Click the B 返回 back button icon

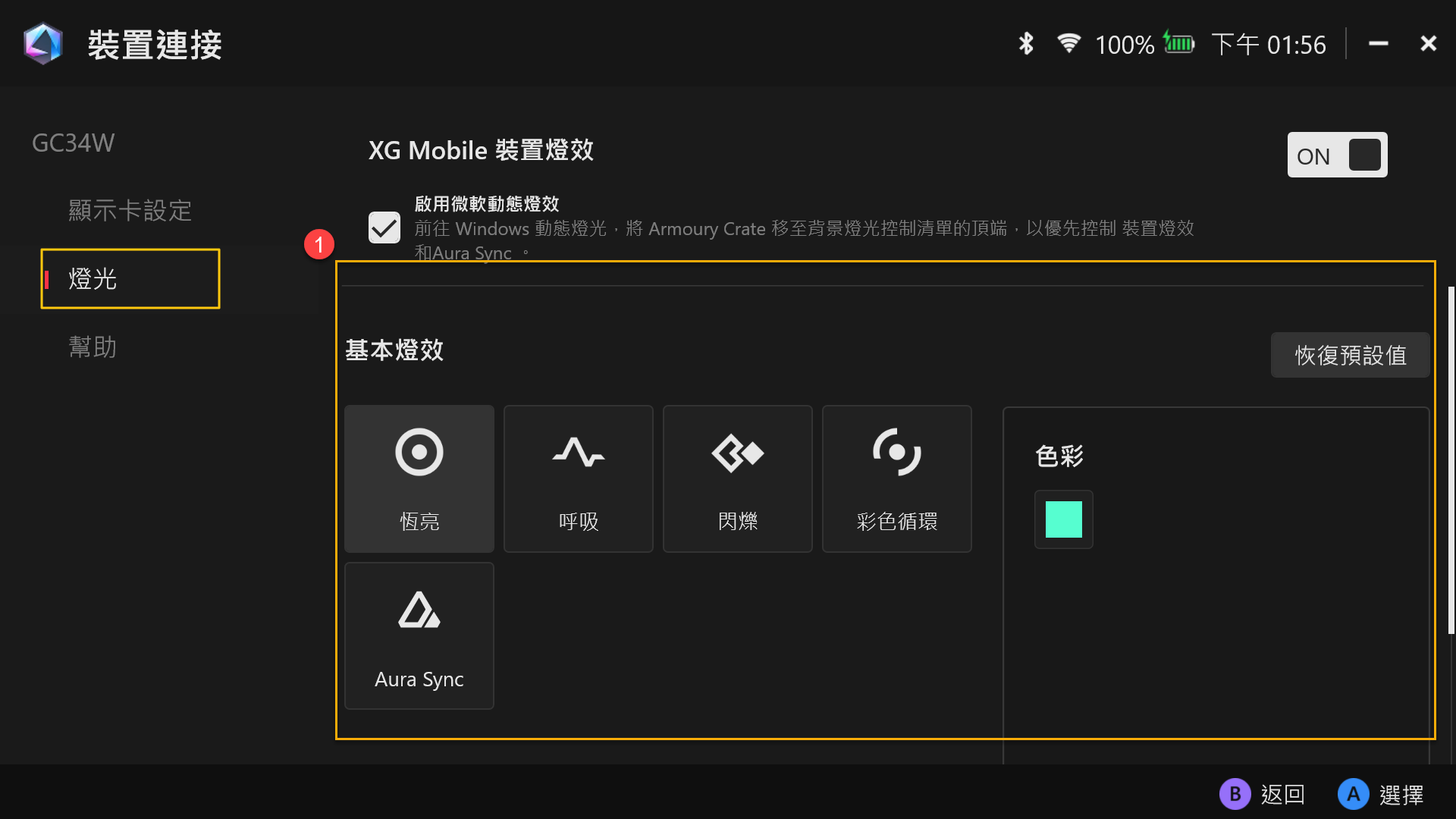[x=1235, y=794]
